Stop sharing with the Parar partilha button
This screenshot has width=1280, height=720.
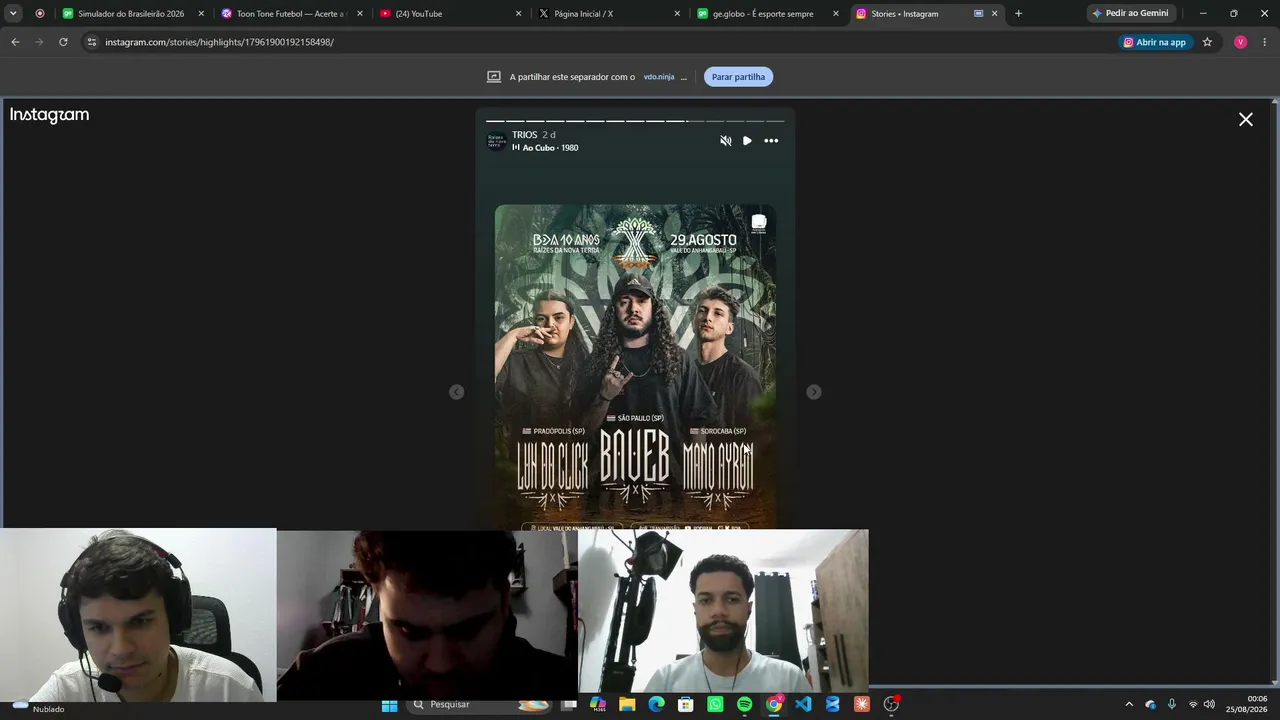click(x=738, y=77)
